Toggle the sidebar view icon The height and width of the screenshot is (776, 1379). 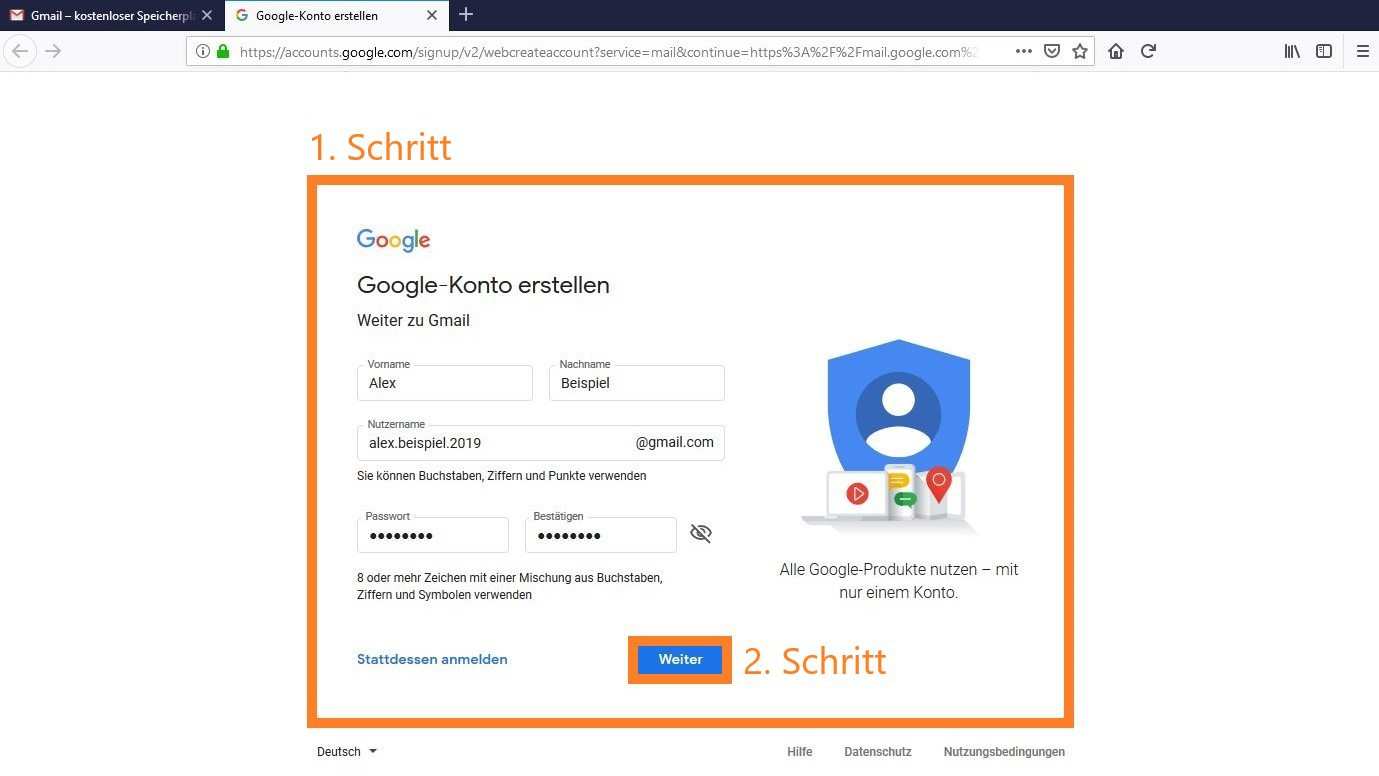[1324, 51]
